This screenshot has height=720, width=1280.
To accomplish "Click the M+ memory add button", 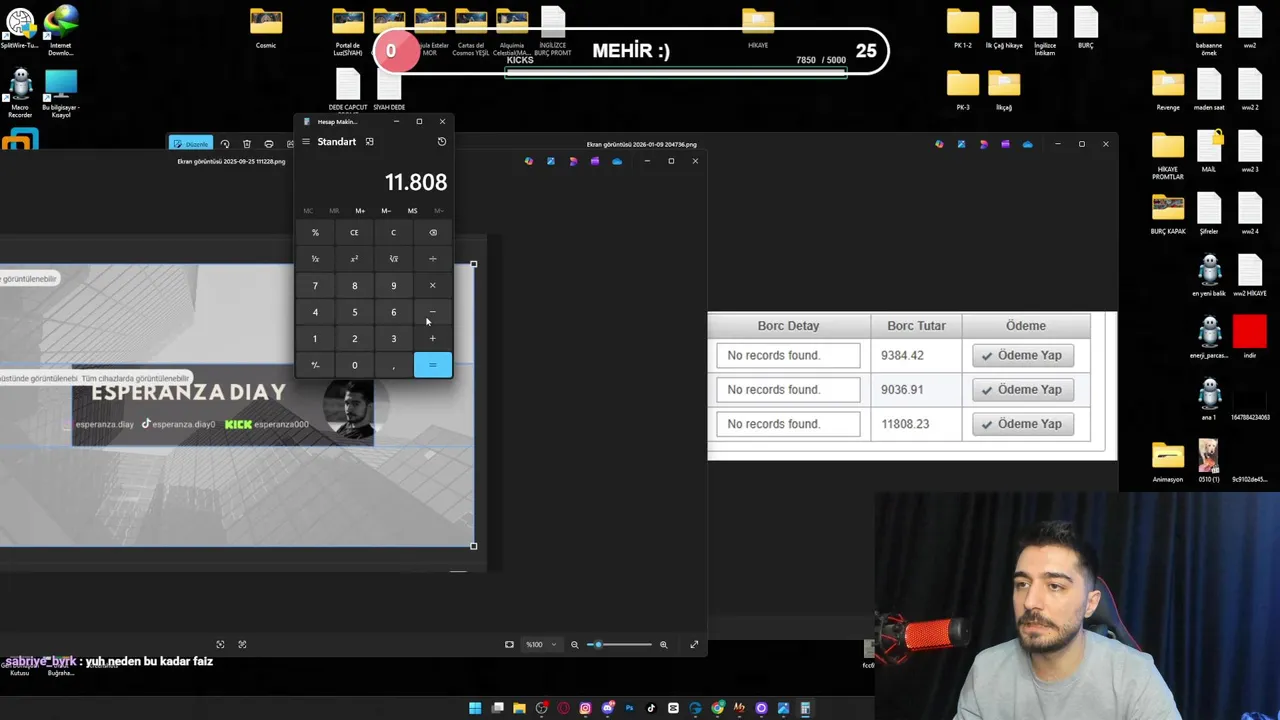I will click(360, 211).
